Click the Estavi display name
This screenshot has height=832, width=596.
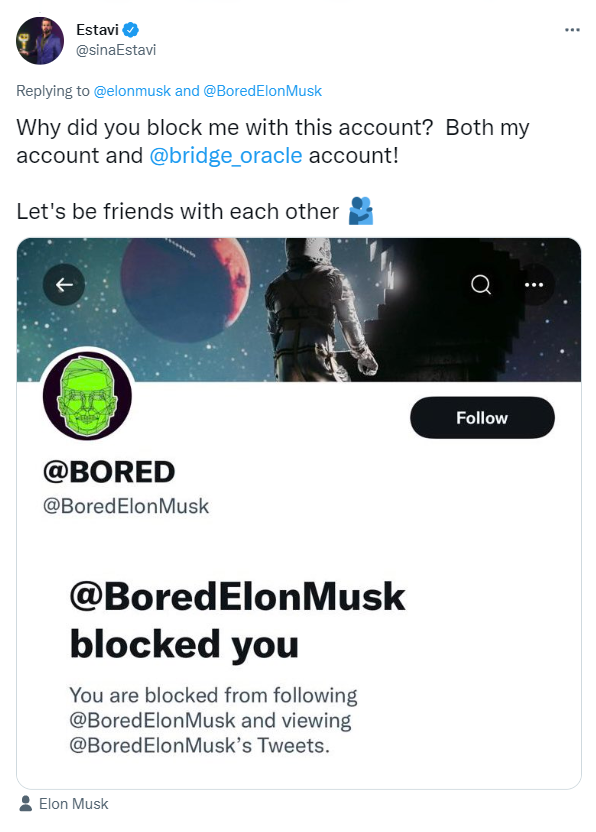[x=97, y=30]
